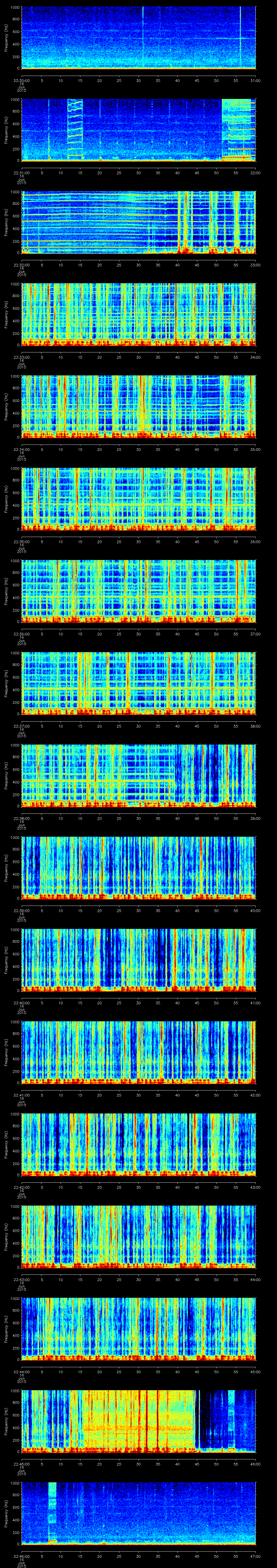Open the spectrogram panel starting at 22:36:00

(139, 591)
